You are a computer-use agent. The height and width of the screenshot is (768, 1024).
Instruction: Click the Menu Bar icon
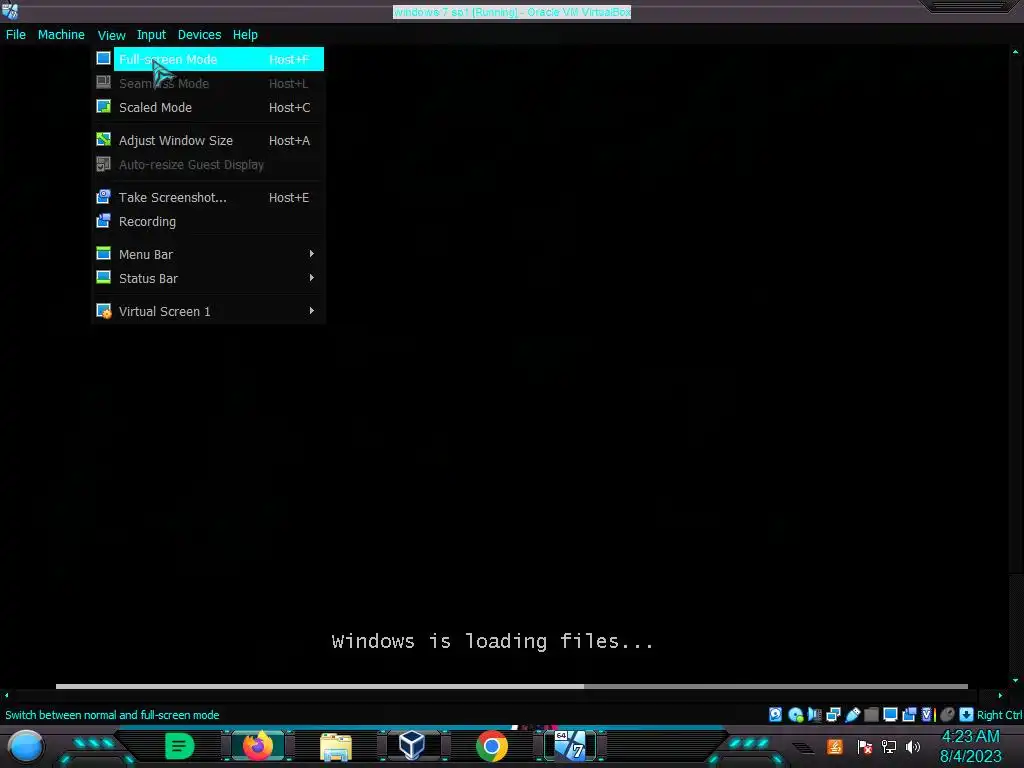point(103,253)
